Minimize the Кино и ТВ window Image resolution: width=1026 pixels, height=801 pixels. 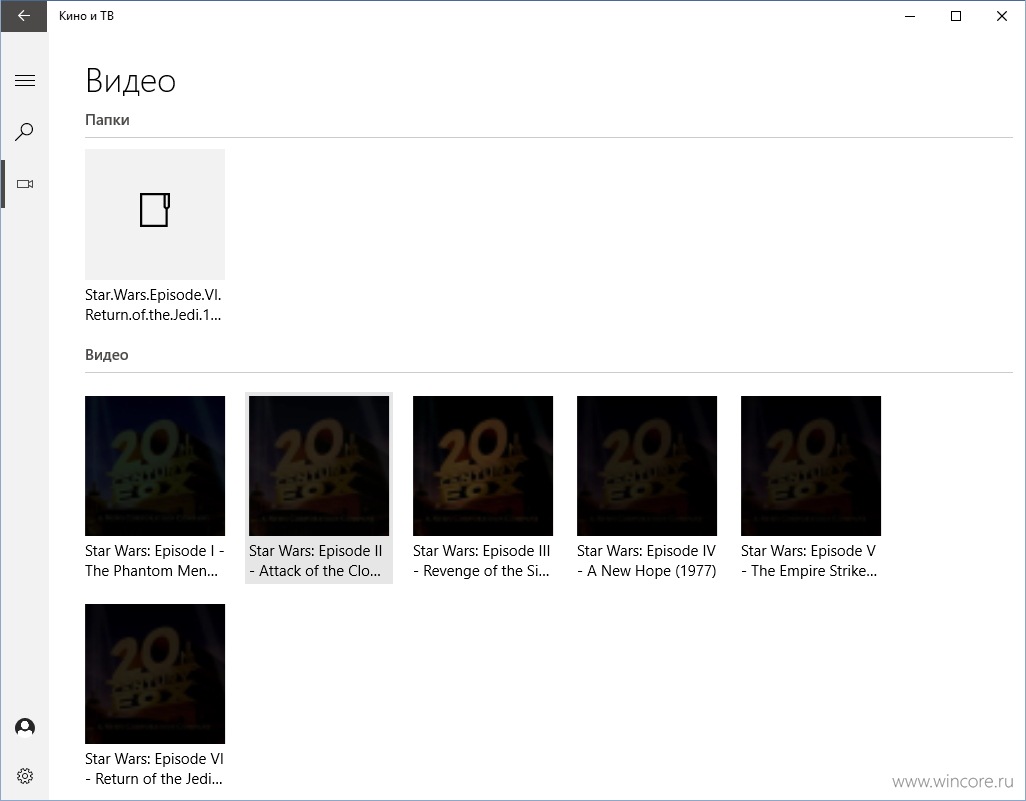click(x=910, y=16)
